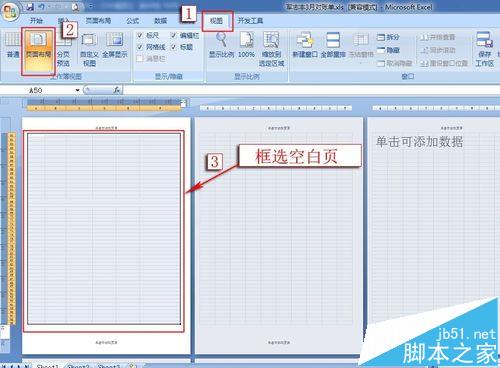Click the 隐藏 hide window button
500x368 pixels.
coord(388,50)
